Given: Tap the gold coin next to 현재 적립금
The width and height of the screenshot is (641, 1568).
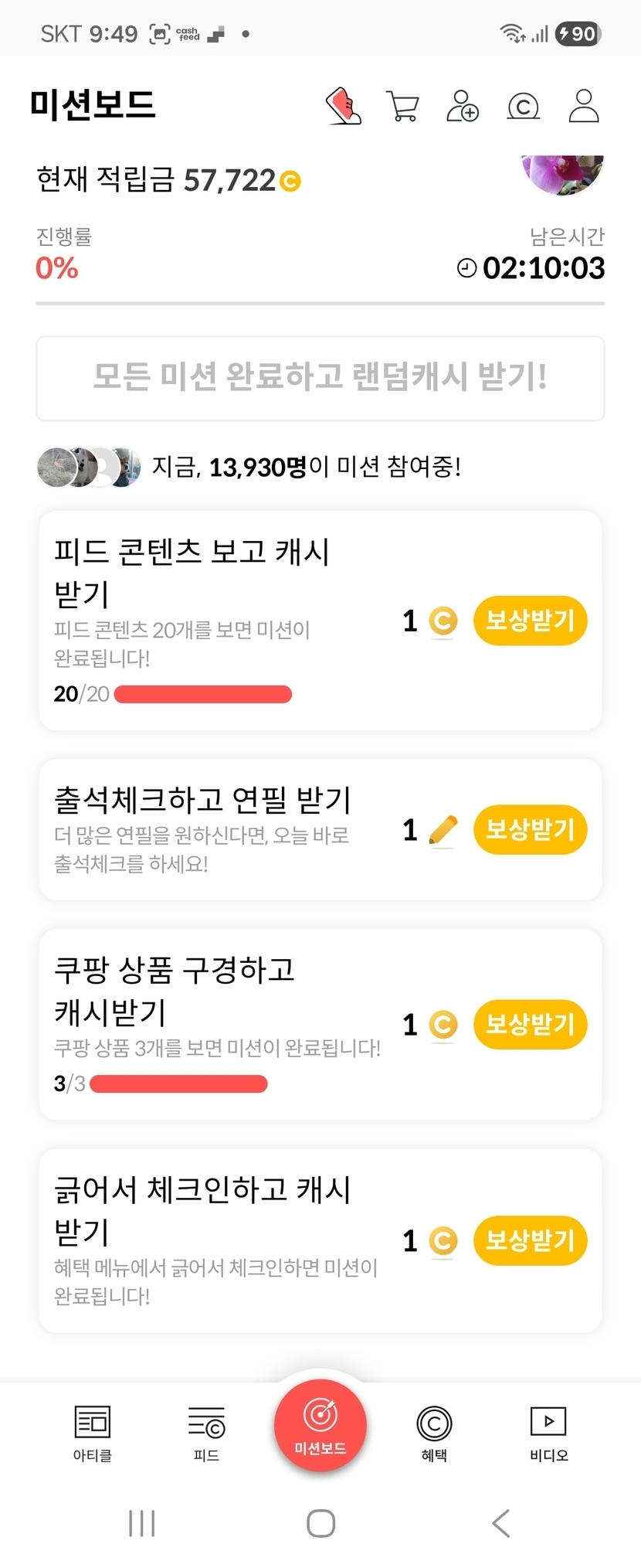Looking at the screenshot, I should (290, 182).
